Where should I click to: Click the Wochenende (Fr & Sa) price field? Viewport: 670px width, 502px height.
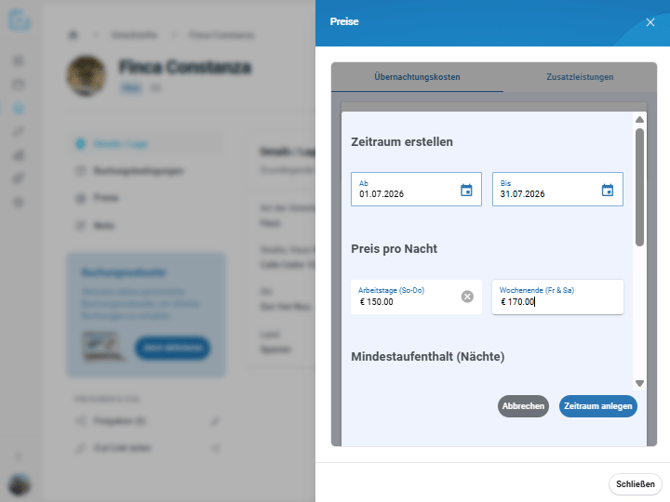pos(557,297)
